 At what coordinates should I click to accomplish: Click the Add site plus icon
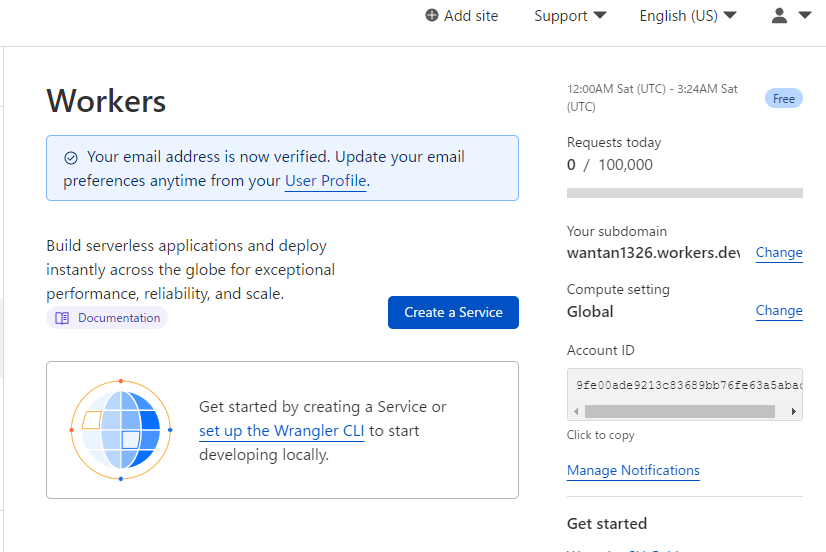click(431, 15)
